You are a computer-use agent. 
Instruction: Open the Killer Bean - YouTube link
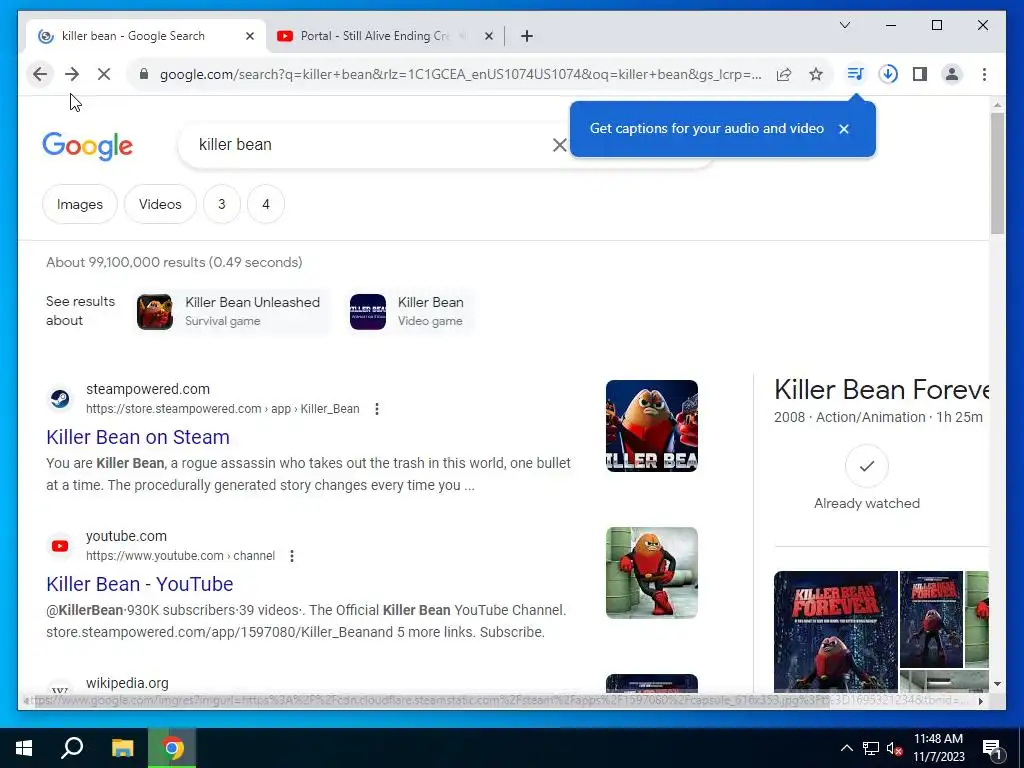140,584
